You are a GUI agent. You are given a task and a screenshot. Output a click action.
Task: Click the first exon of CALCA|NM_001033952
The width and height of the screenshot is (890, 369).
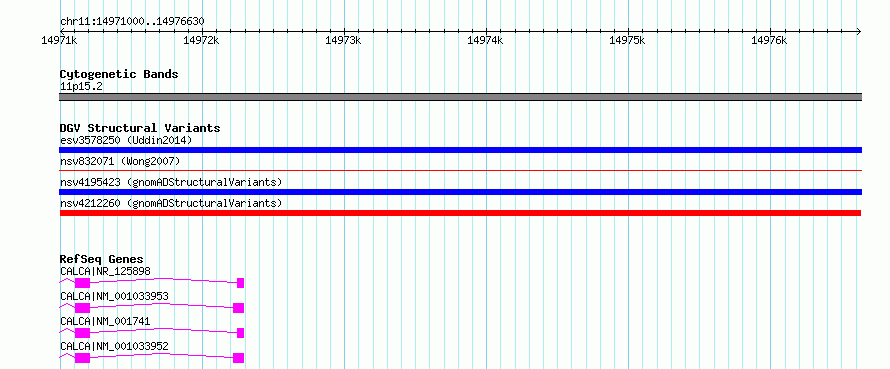click(x=82, y=358)
